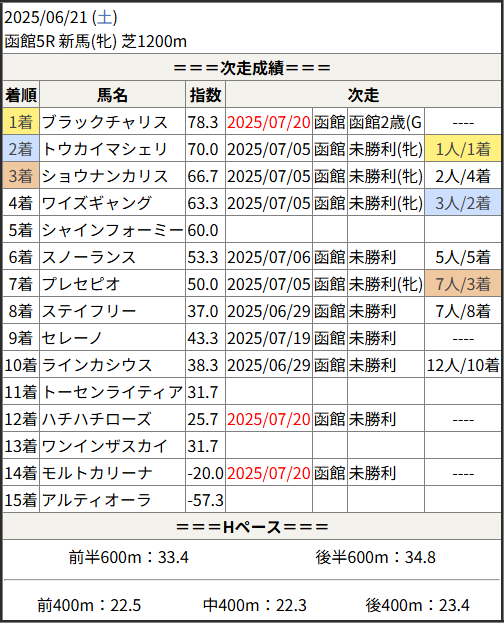Image resolution: width=504 pixels, height=623 pixels.
Task: Open トウカイマシェリ horse entry
Action: (x=105, y=149)
